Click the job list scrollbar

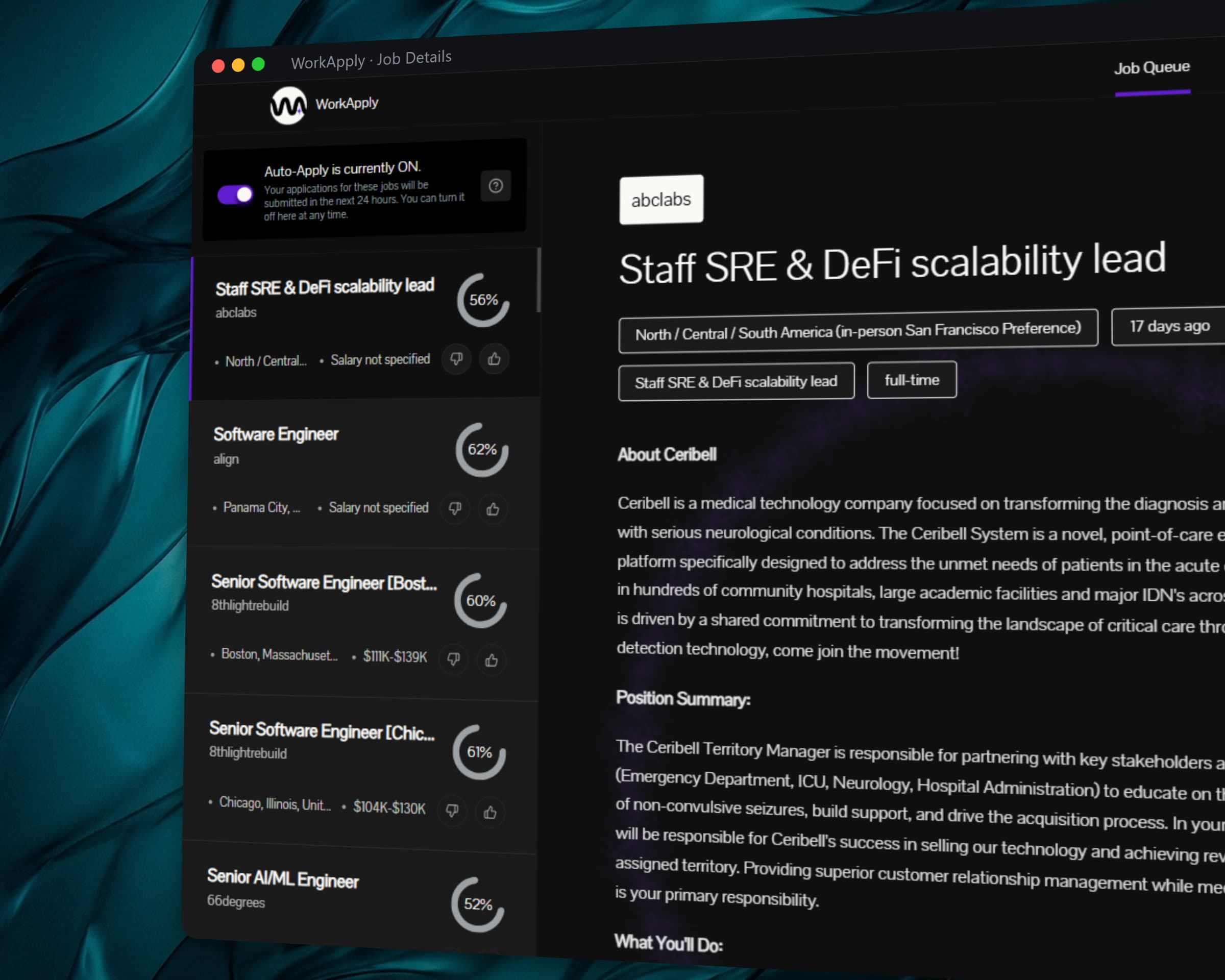click(x=538, y=281)
